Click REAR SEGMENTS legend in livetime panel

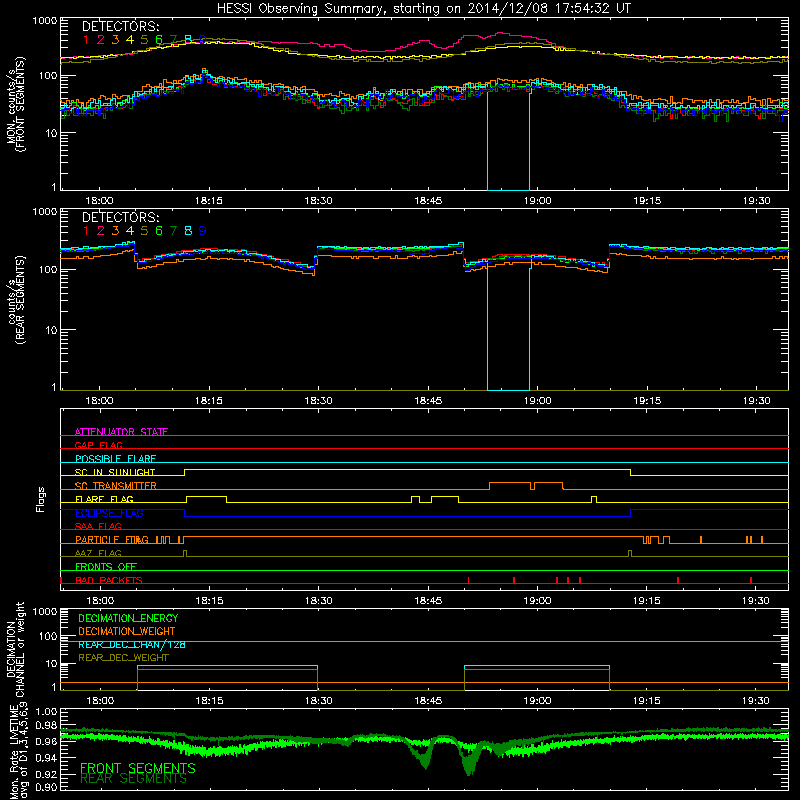134,779
